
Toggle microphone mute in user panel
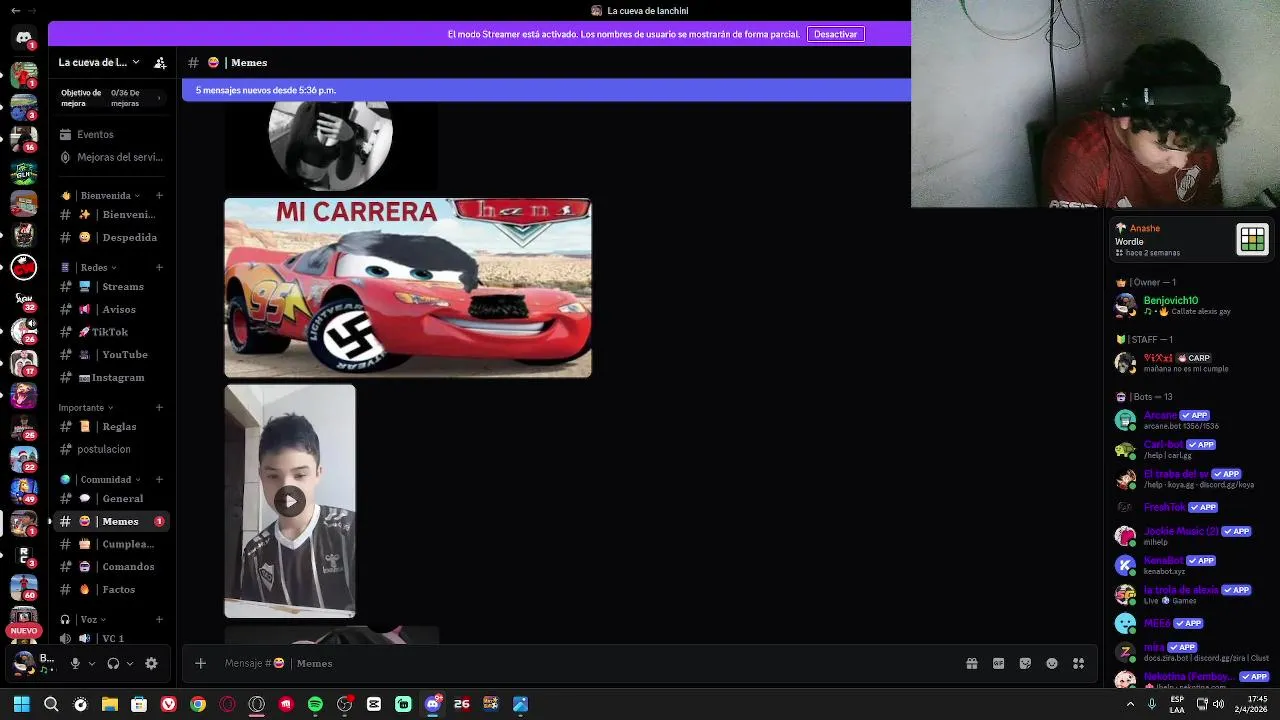click(x=75, y=663)
